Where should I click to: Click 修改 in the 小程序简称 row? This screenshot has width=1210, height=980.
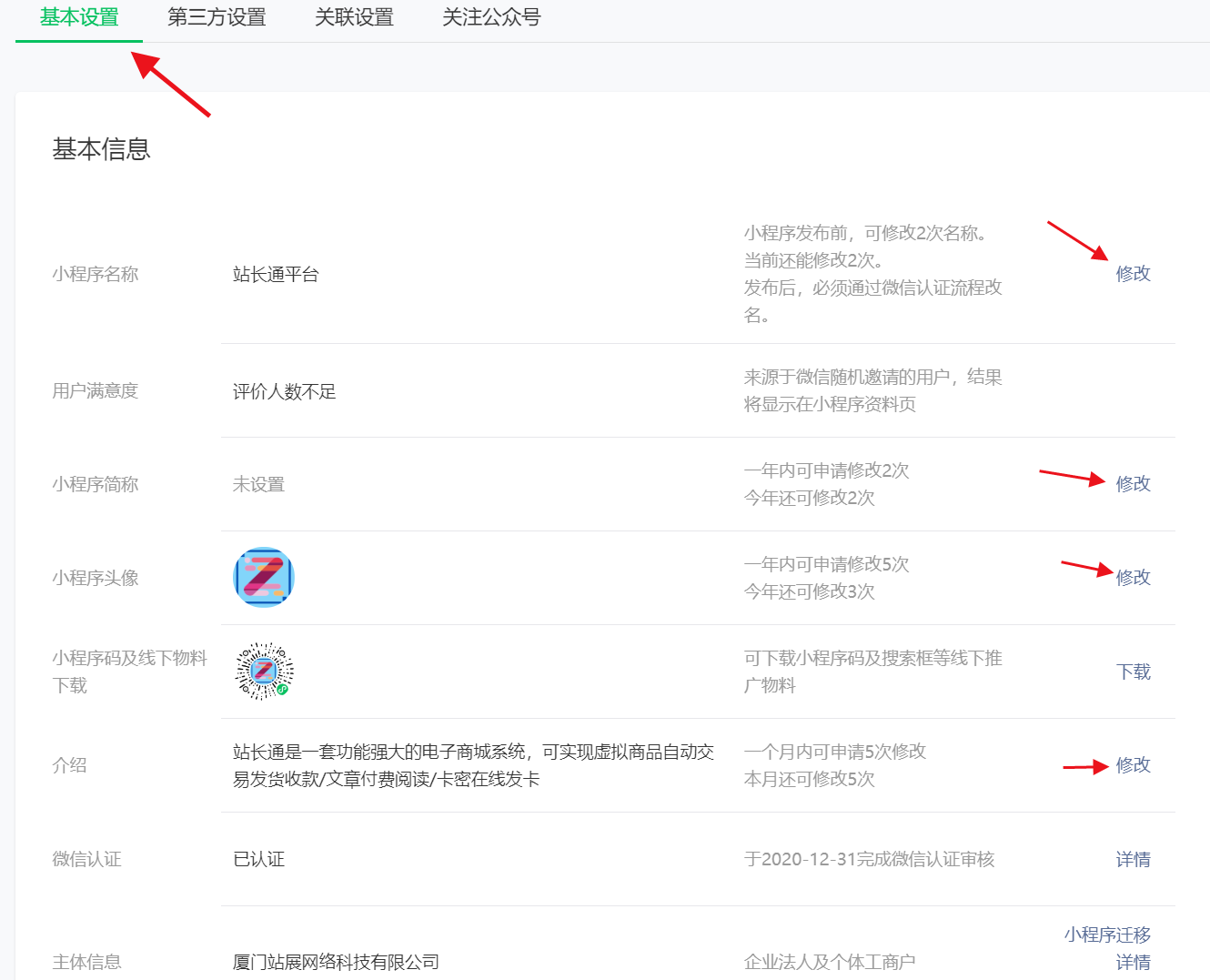coord(1133,484)
